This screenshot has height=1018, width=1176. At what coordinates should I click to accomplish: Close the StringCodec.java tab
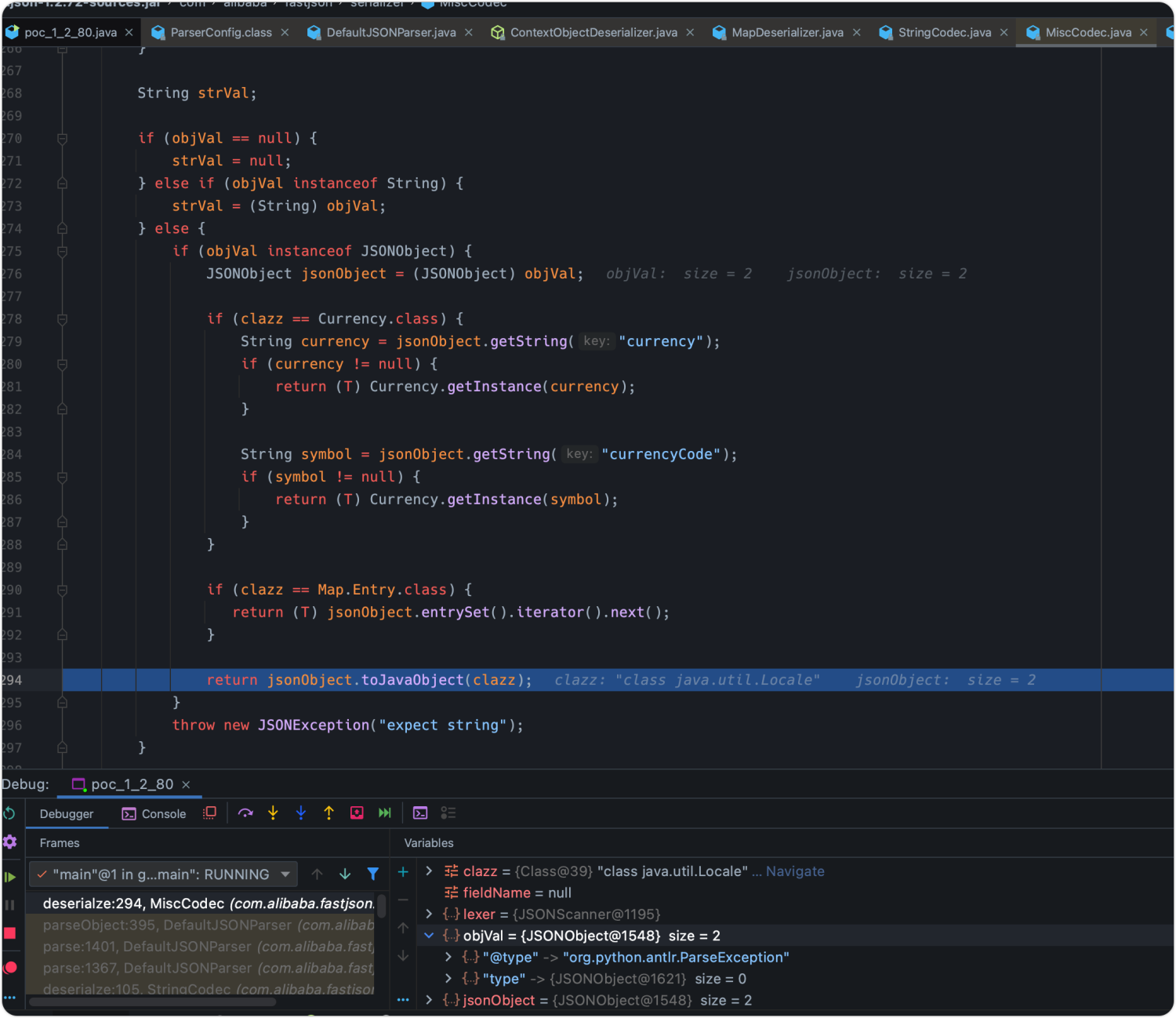1004,32
